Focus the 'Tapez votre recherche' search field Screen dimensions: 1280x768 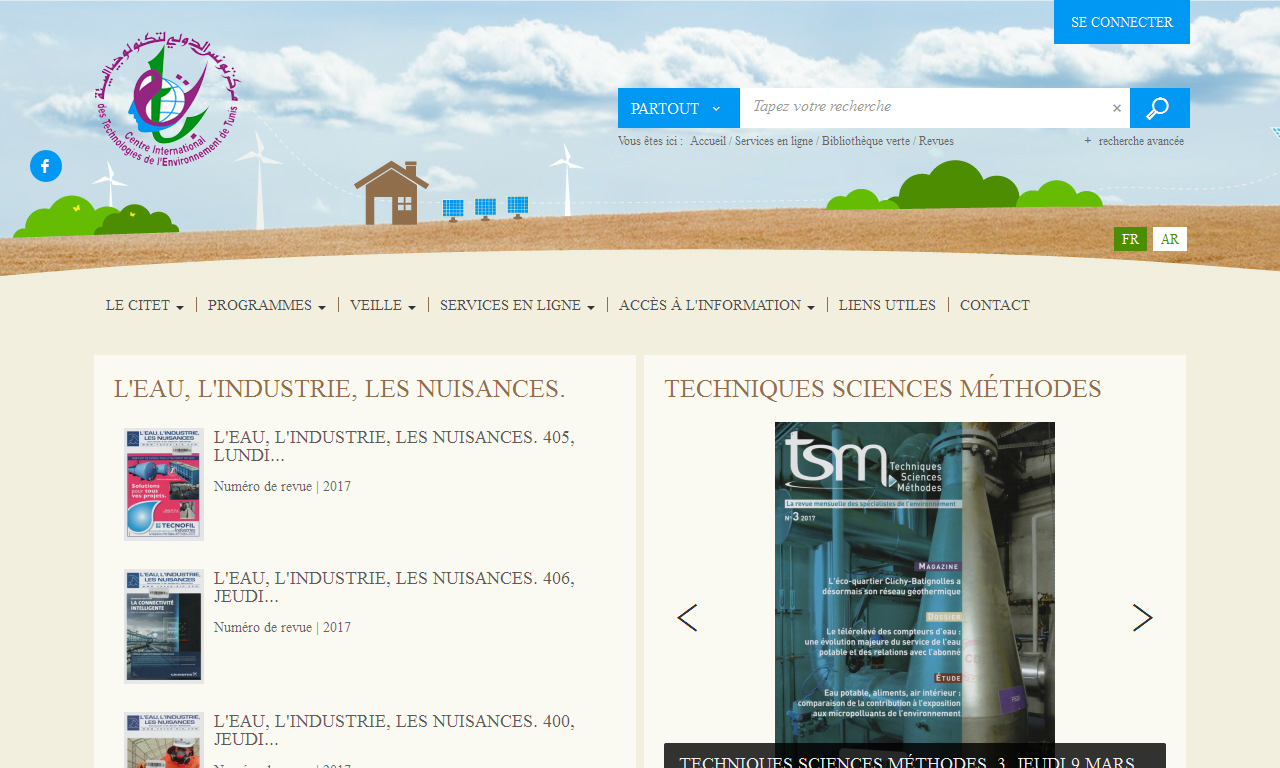(924, 107)
